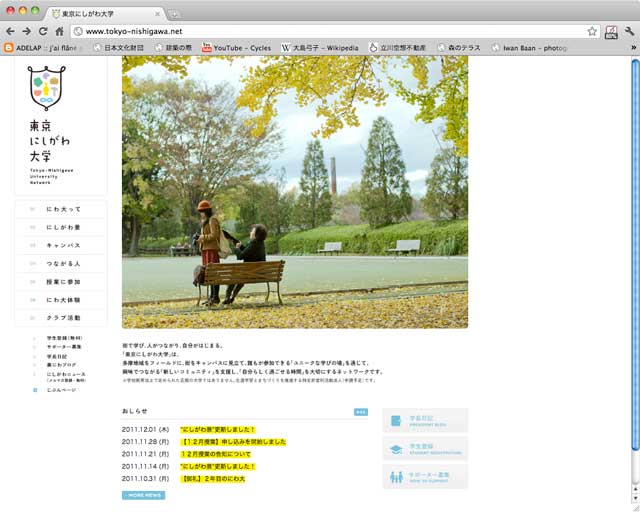This screenshot has height=512, width=640.
Task: Click the 学長日記 sidebar link
Action: point(57,356)
